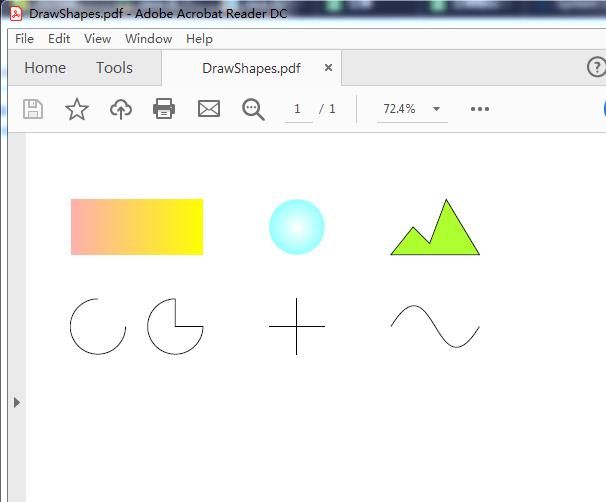Open the File menu

pyautogui.click(x=25, y=39)
